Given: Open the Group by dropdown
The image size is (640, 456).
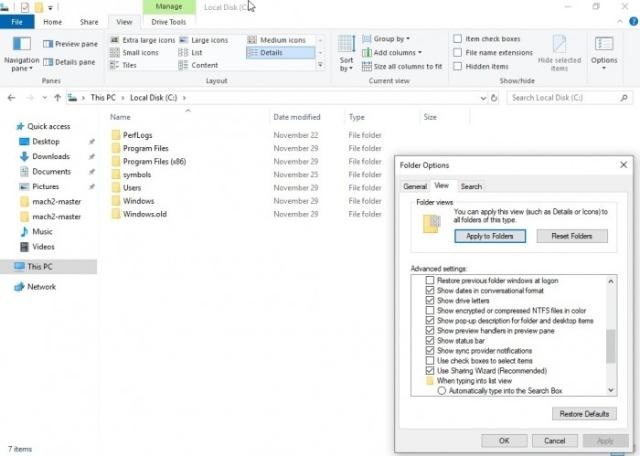Looking at the screenshot, I should pos(386,39).
